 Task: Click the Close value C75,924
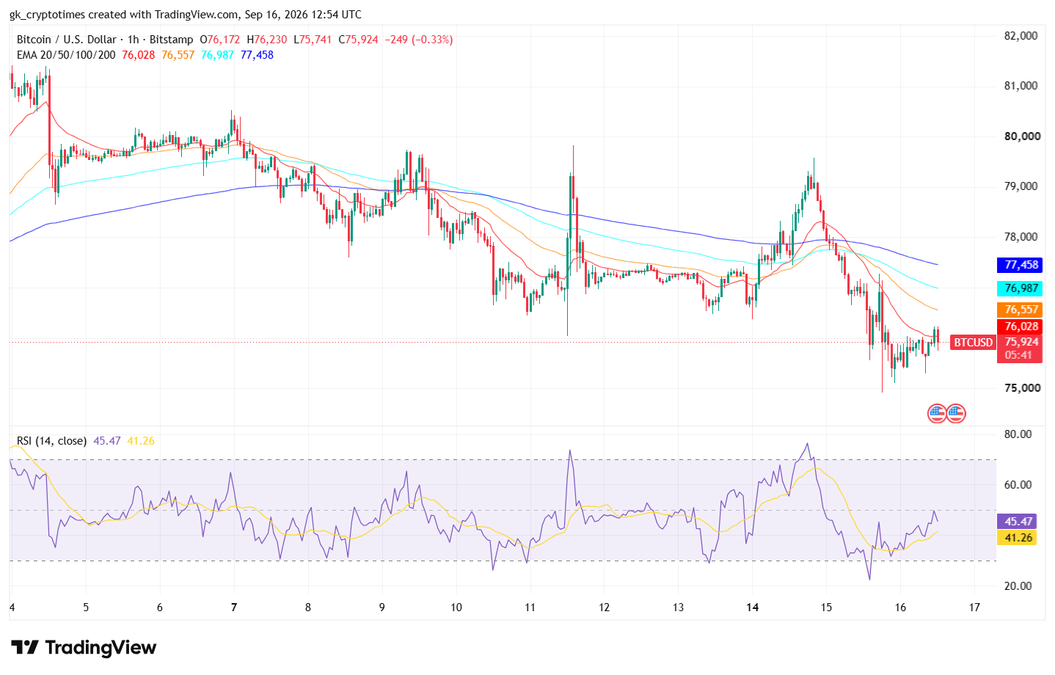(358, 40)
